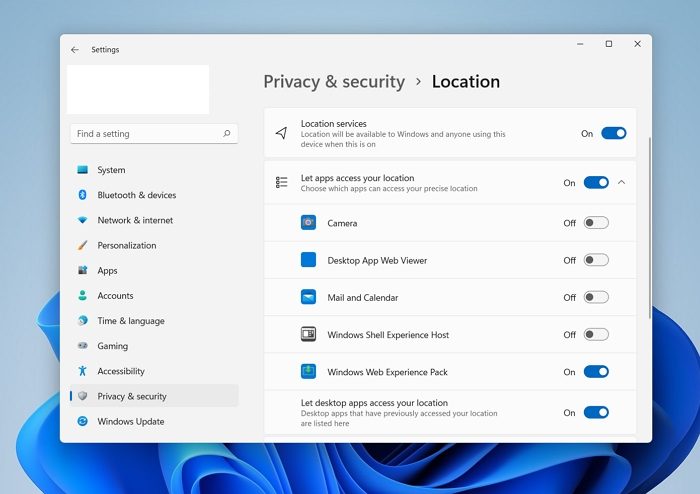Click the app list icon beside Let apps access
This screenshot has width=700, height=494.
(x=281, y=183)
